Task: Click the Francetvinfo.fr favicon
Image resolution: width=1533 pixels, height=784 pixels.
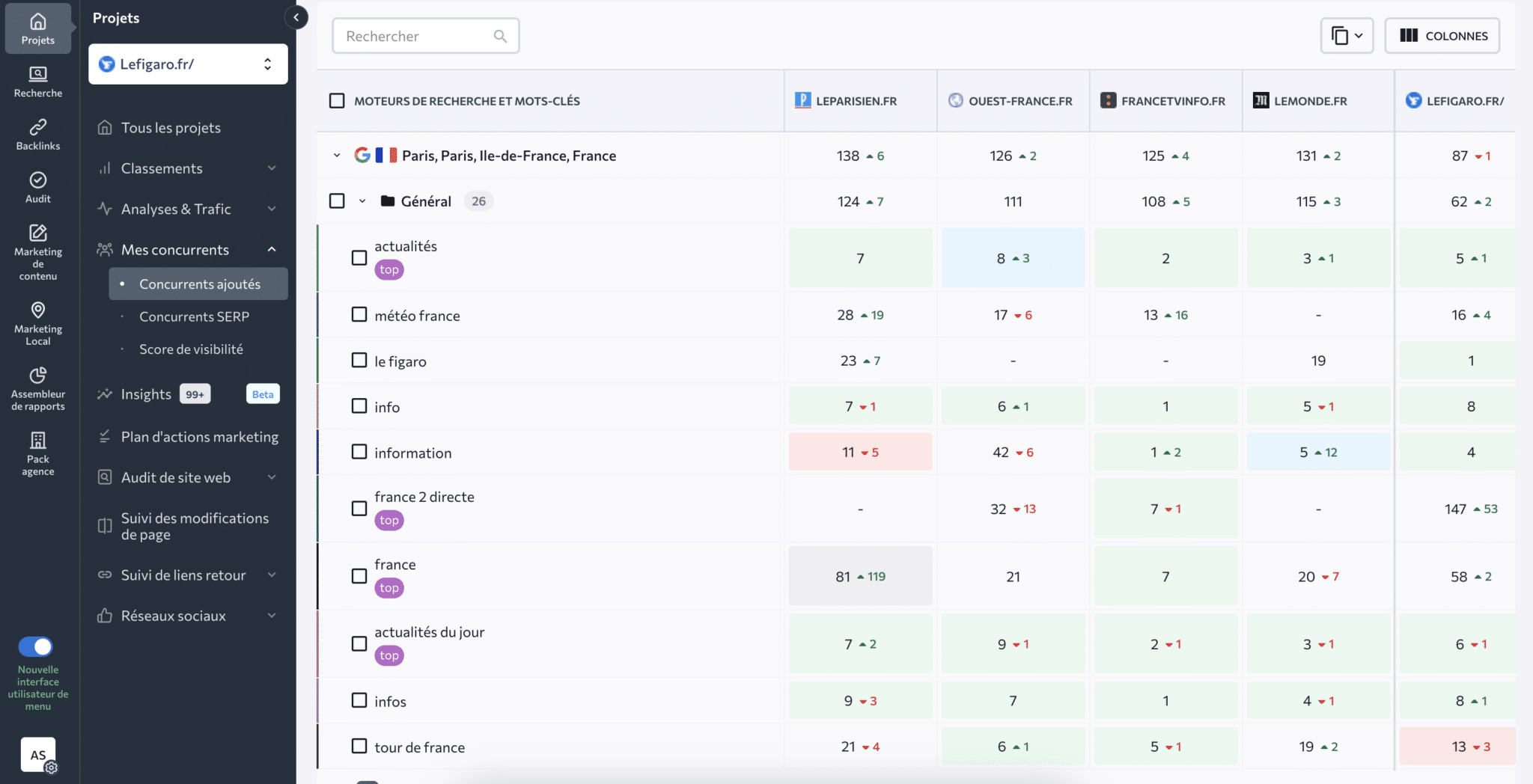Action: coord(1109,100)
